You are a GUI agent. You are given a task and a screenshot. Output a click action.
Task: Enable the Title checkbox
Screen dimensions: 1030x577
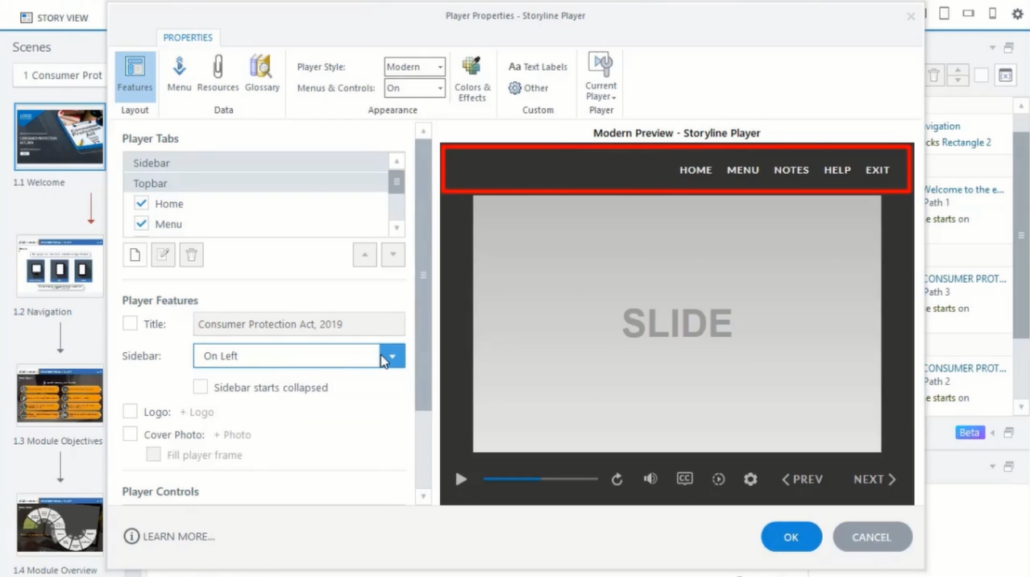(130, 323)
